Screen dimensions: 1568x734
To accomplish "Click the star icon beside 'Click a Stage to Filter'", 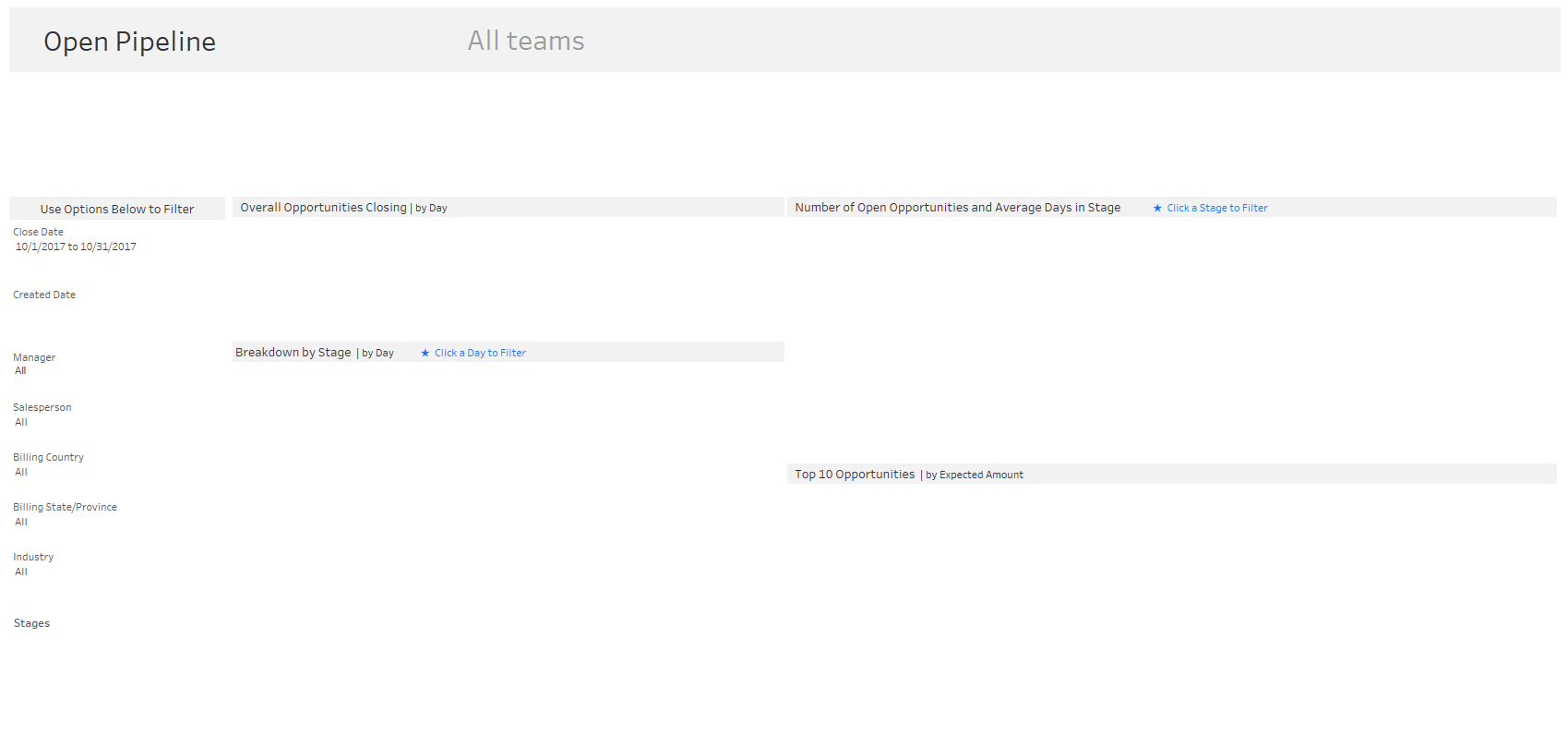I will pos(1157,208).
